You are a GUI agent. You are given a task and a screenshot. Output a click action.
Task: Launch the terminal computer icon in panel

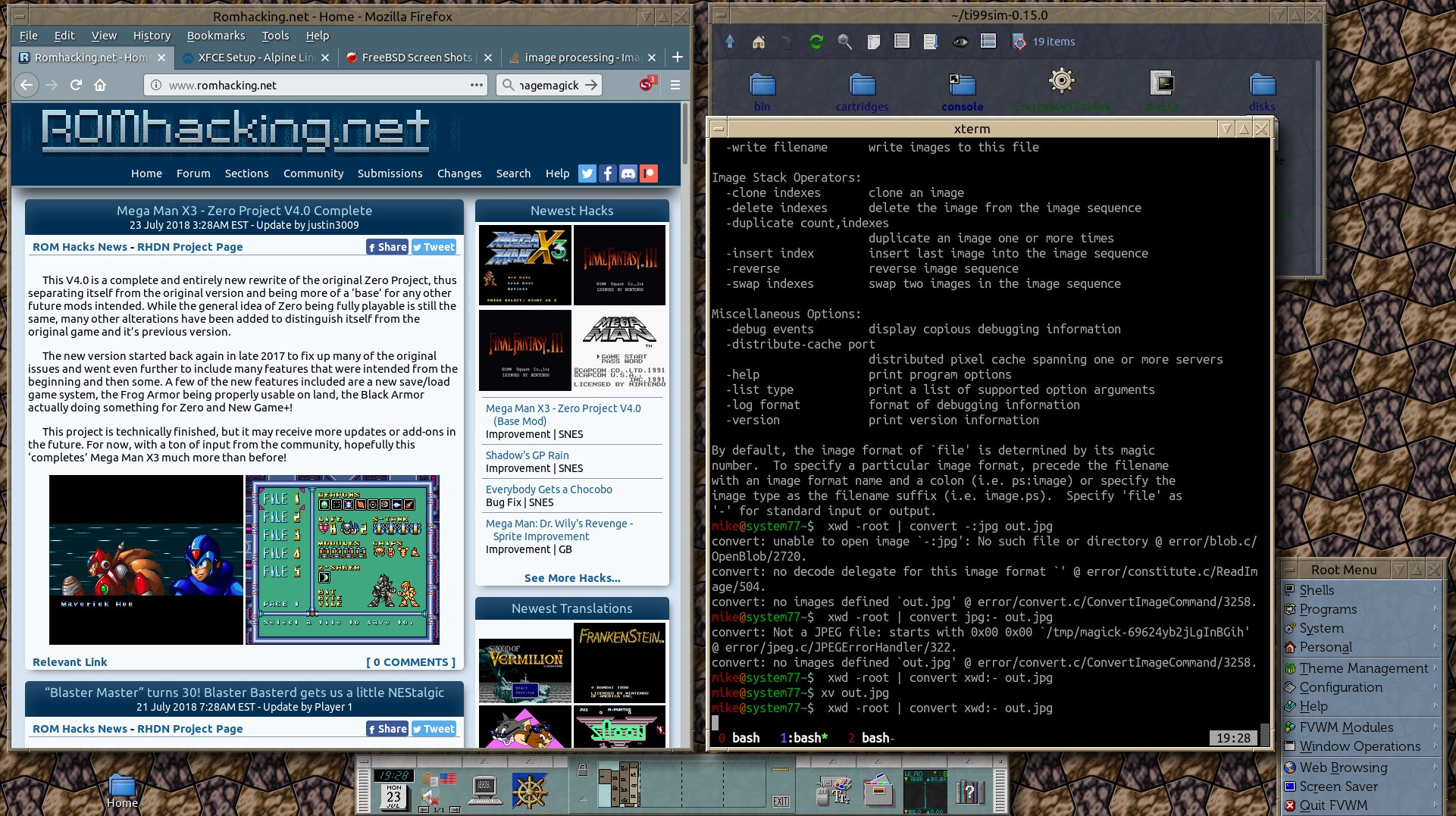coord(484,790)
